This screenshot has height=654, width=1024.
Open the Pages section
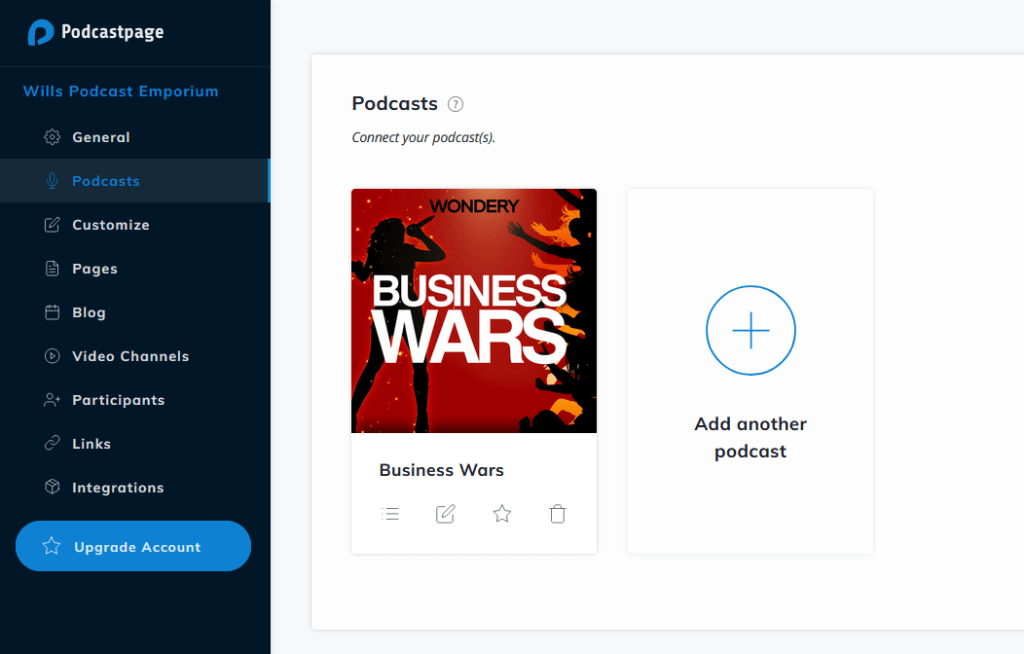click(95, 268)
